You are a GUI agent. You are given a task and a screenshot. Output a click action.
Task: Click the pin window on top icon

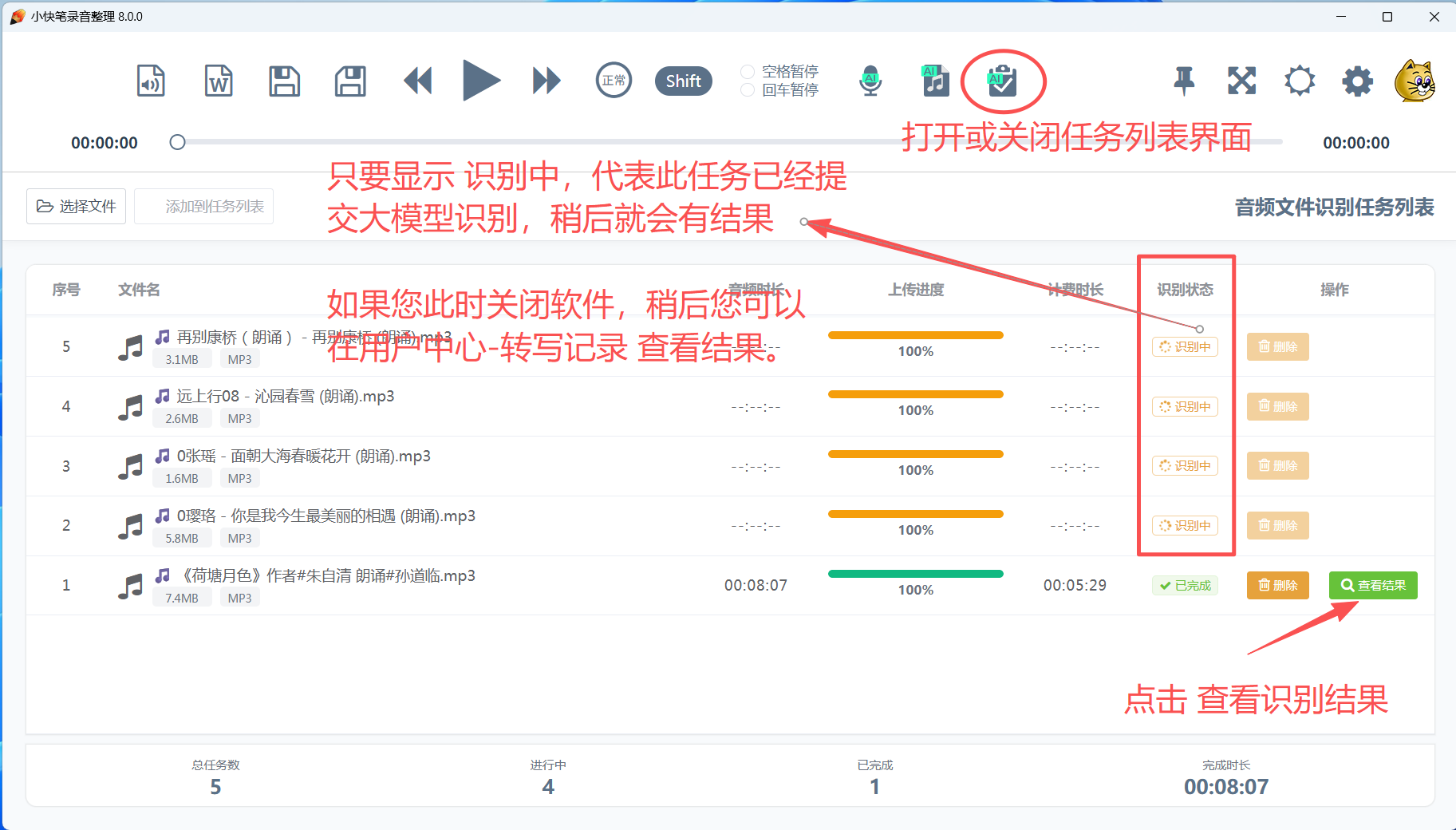(1184, 81)
